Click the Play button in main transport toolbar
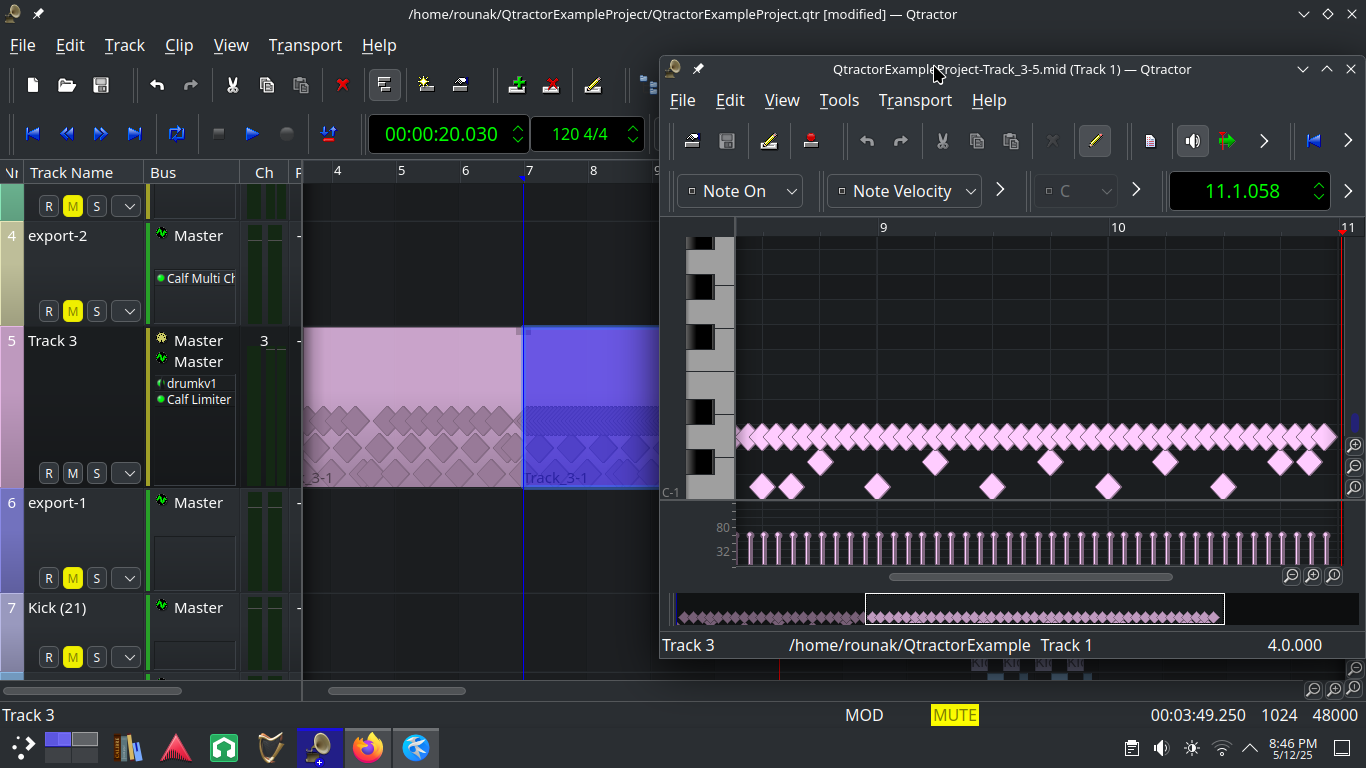The image size is (1366, 768). (252, 134)
